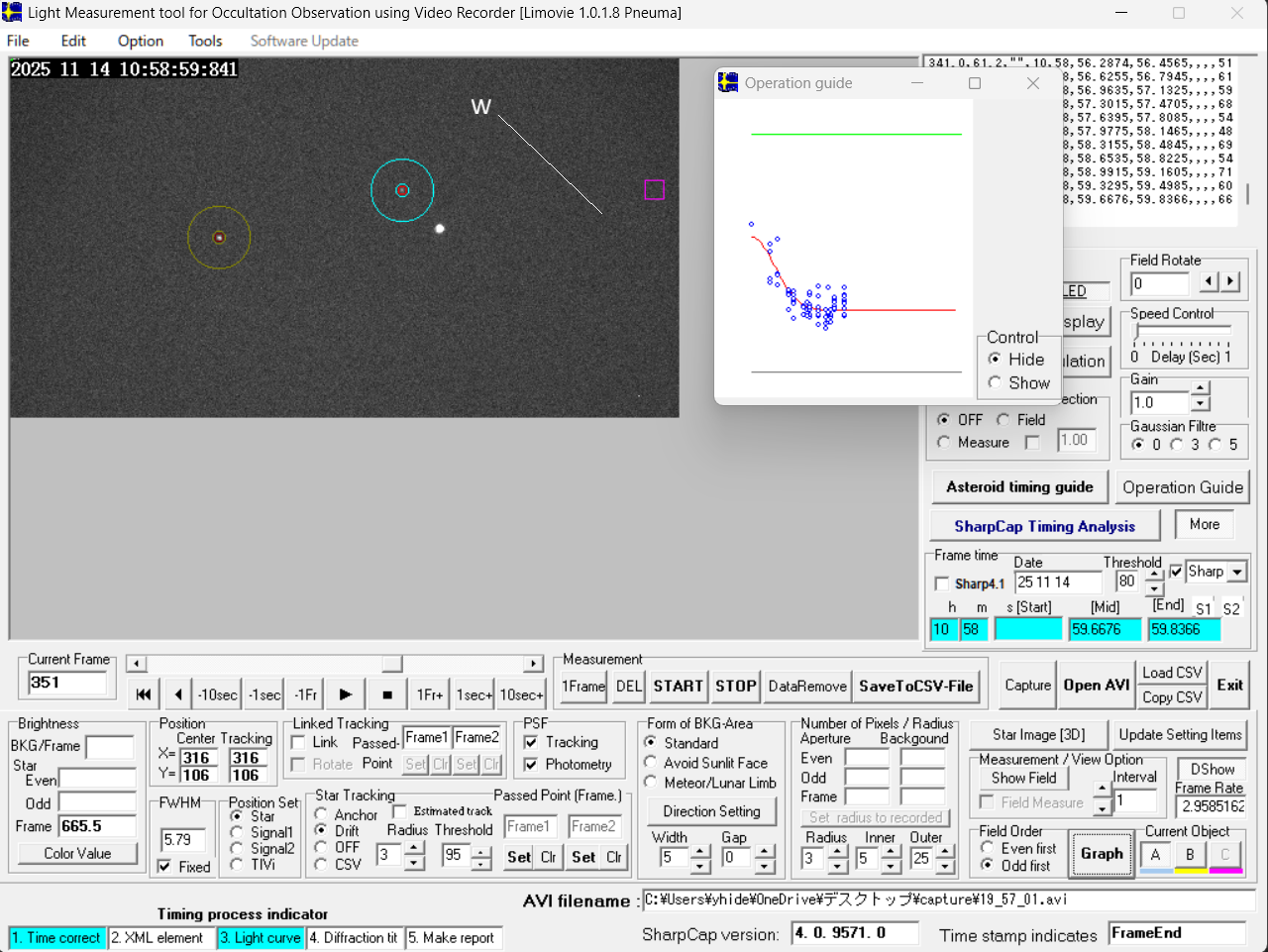Click the SaveToCSV-File button
Image resolution: width=1268 pixels, height=952 pixels.
tap(915, 686)
